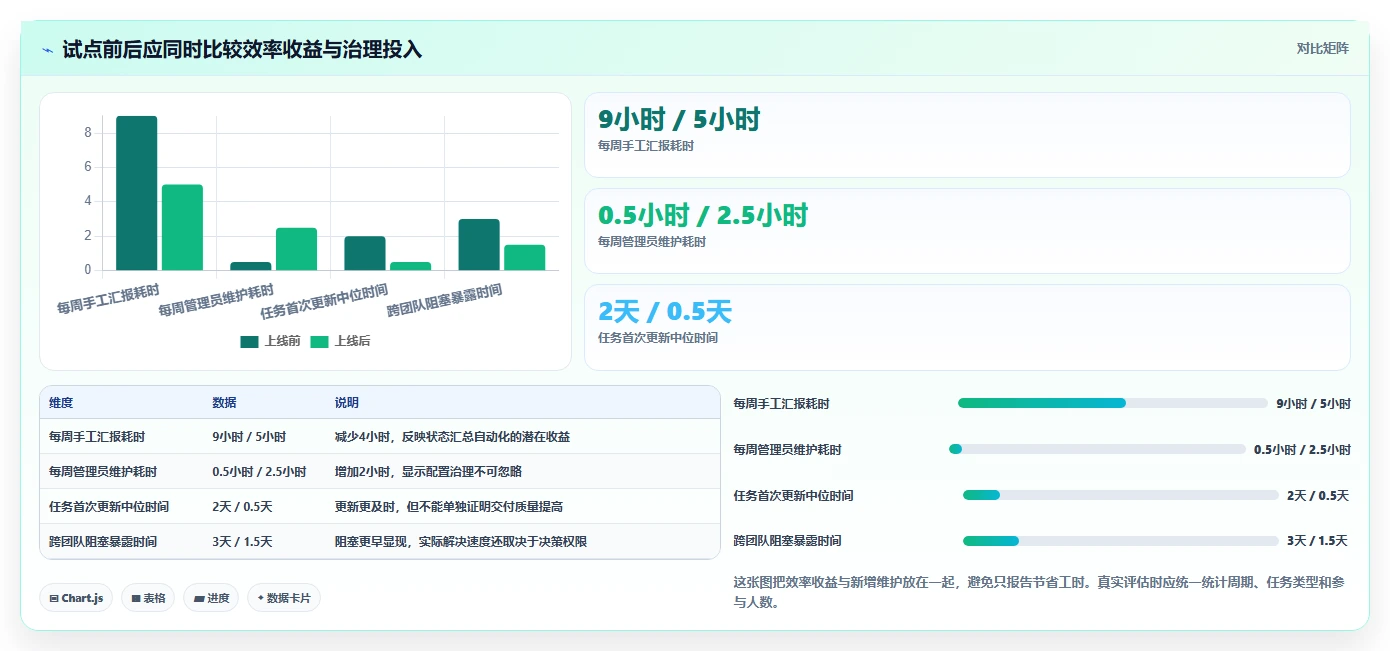This screenshot has height=651, width=1390.
Task: Click the 上线前 bar for 跨团队阻塞暴露时间
Action: pyautogui.click(x=479, y=245)
